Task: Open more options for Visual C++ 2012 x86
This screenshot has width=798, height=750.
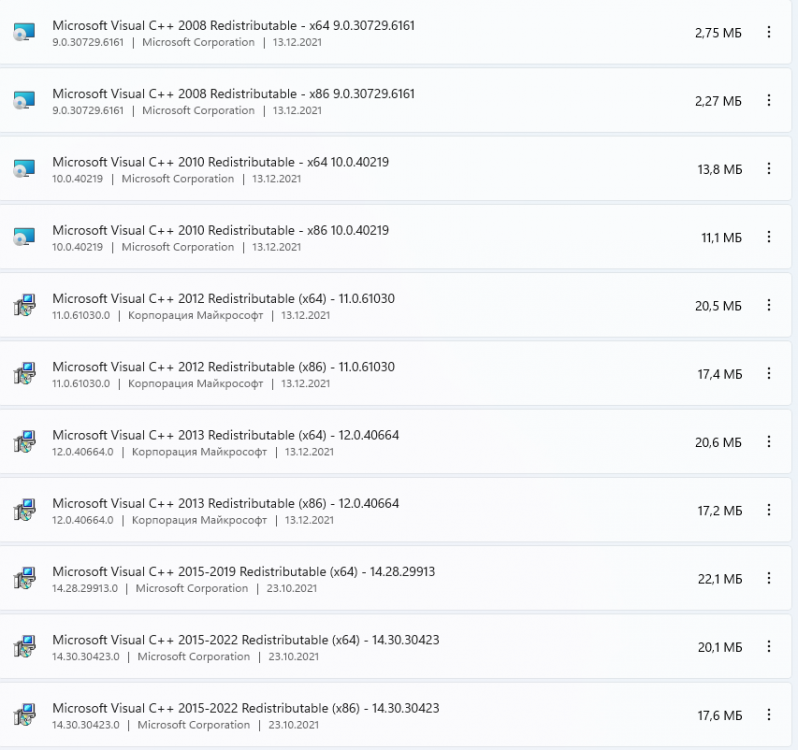Action: pyautogui.click(x=769, y=373)
